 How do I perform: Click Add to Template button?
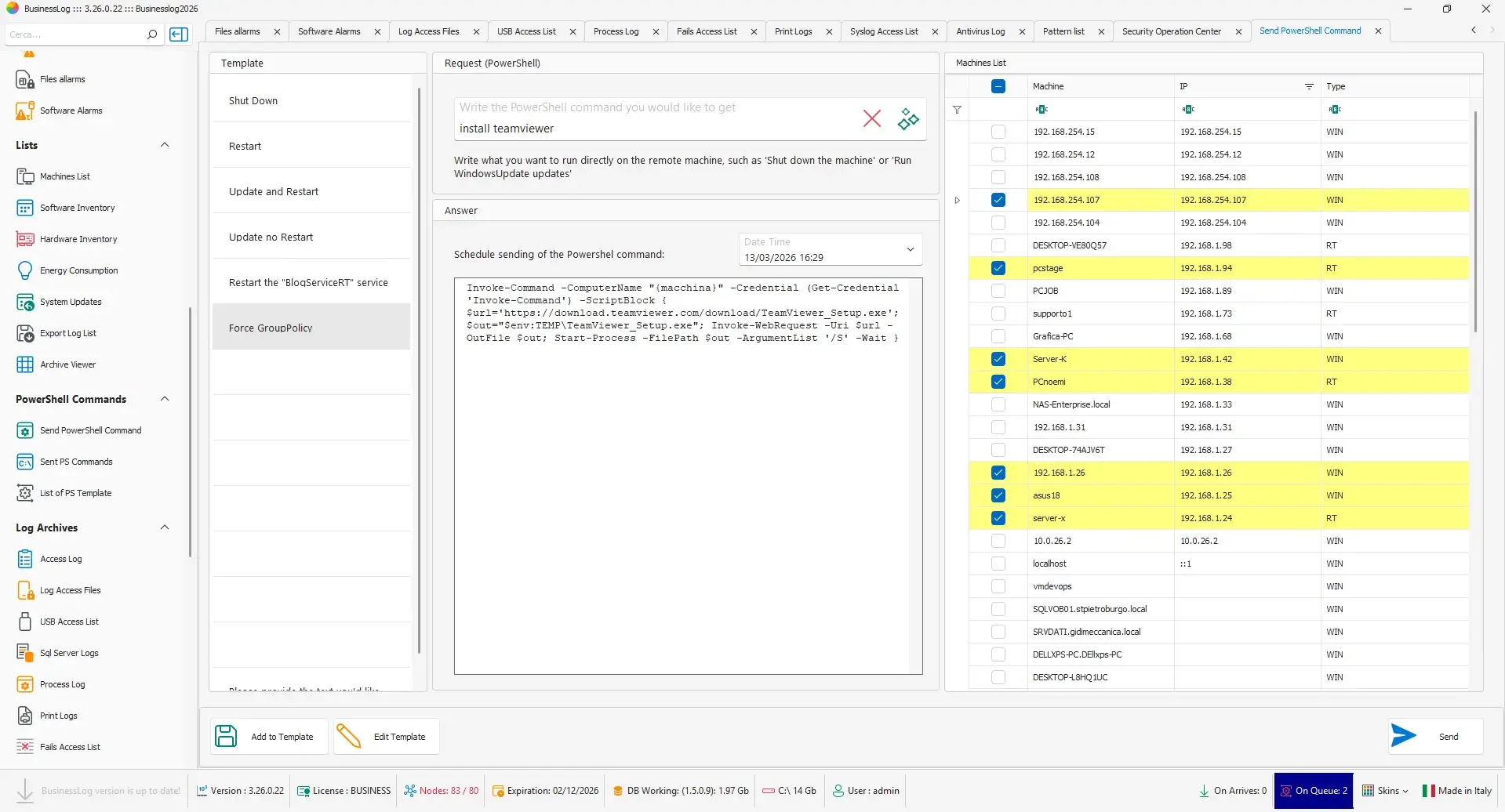click(269, 737)
